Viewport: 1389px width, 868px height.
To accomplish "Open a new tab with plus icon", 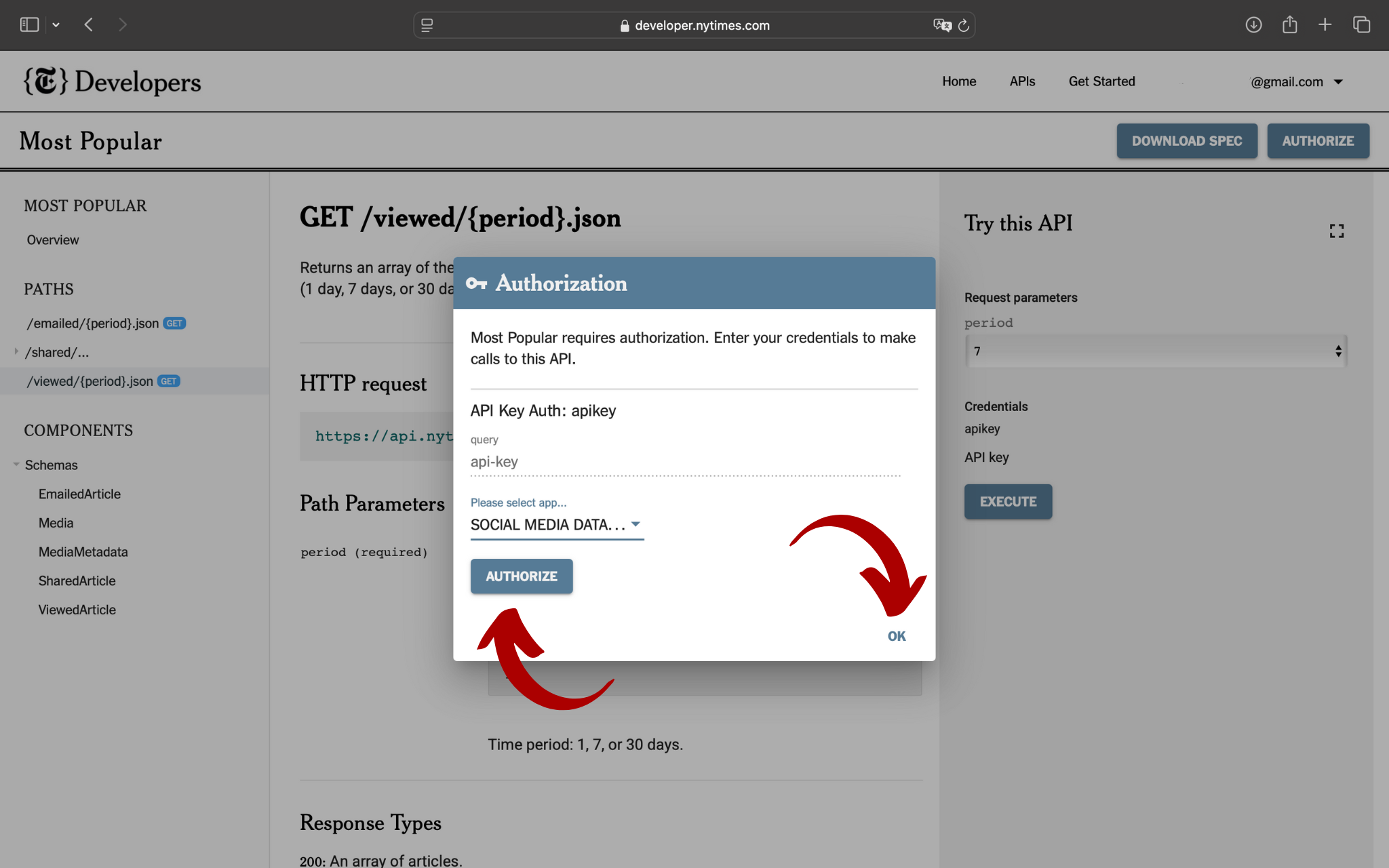I will (1325, 25).
